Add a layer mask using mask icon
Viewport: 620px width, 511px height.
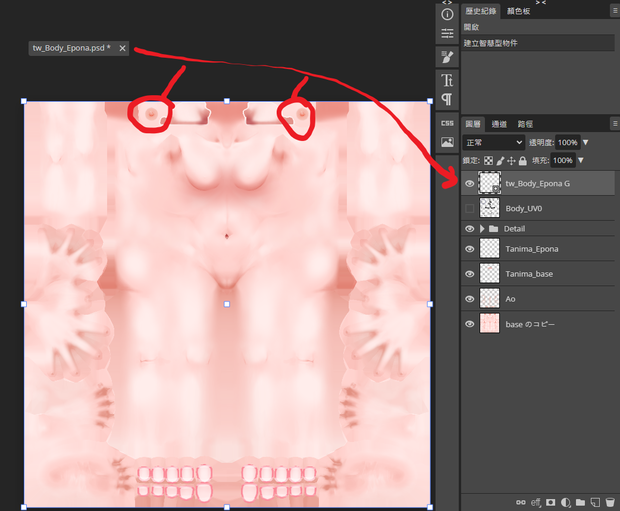pos(550,502)
